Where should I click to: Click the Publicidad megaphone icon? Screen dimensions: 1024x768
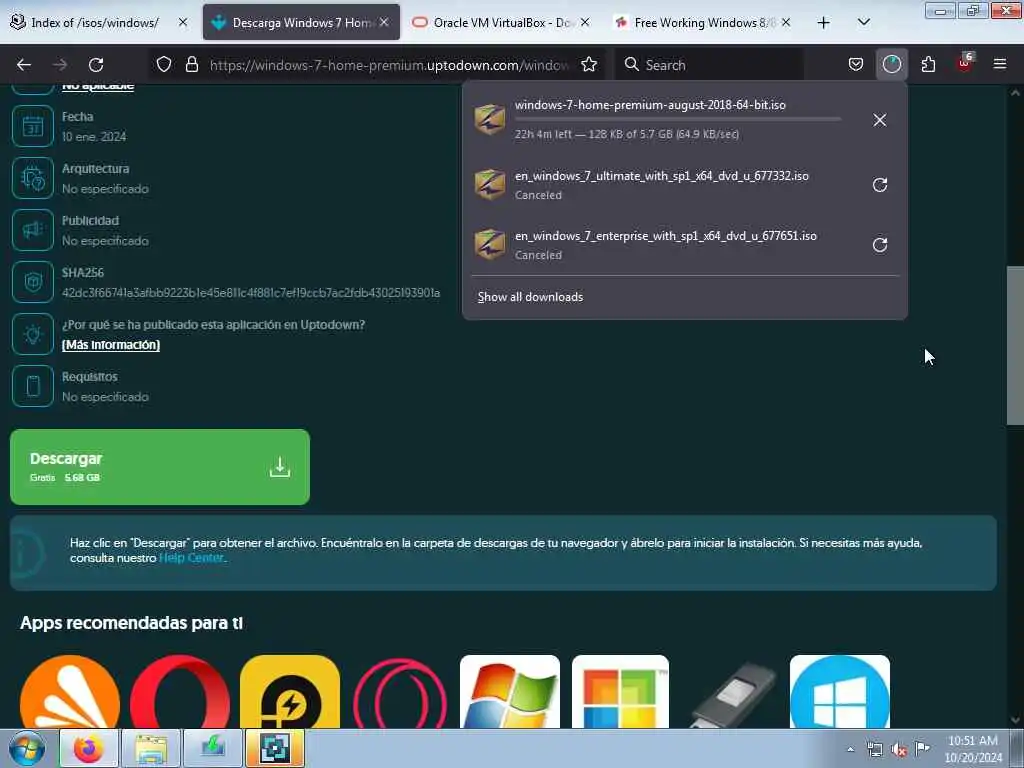pos(33,230)
